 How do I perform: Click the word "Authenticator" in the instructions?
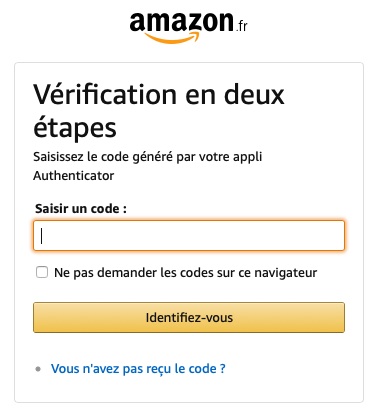(74, 175)
